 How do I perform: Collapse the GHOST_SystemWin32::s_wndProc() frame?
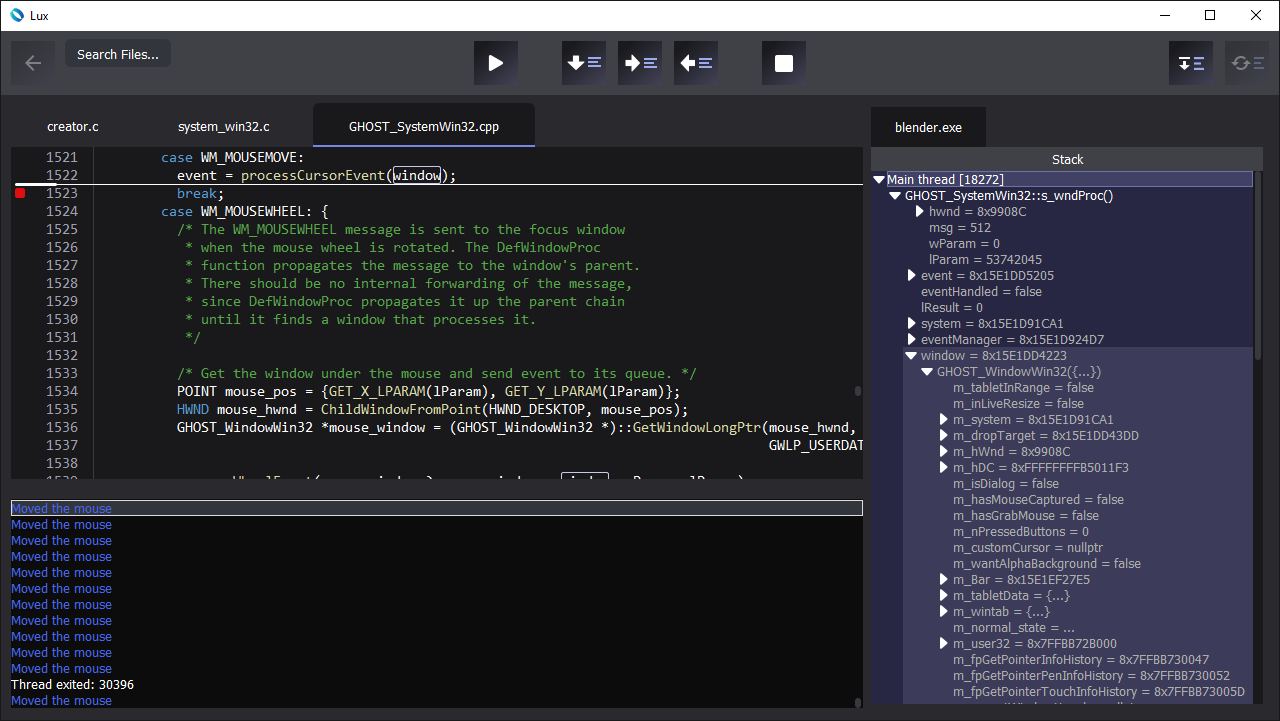895,196
